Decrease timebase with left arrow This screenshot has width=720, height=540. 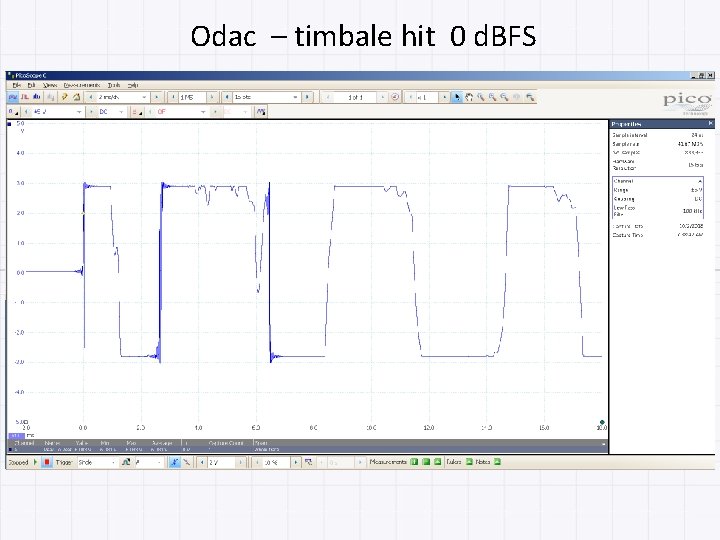90,97
